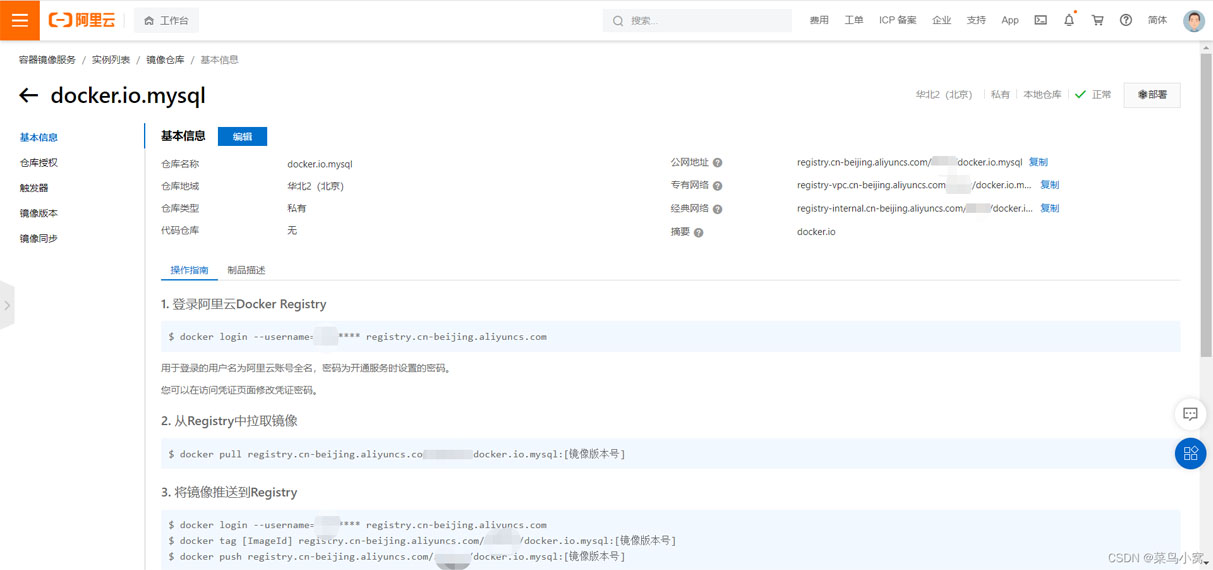Click help icon next to 公网地址
Screen dimensions: 1213x570
(717, 163)
